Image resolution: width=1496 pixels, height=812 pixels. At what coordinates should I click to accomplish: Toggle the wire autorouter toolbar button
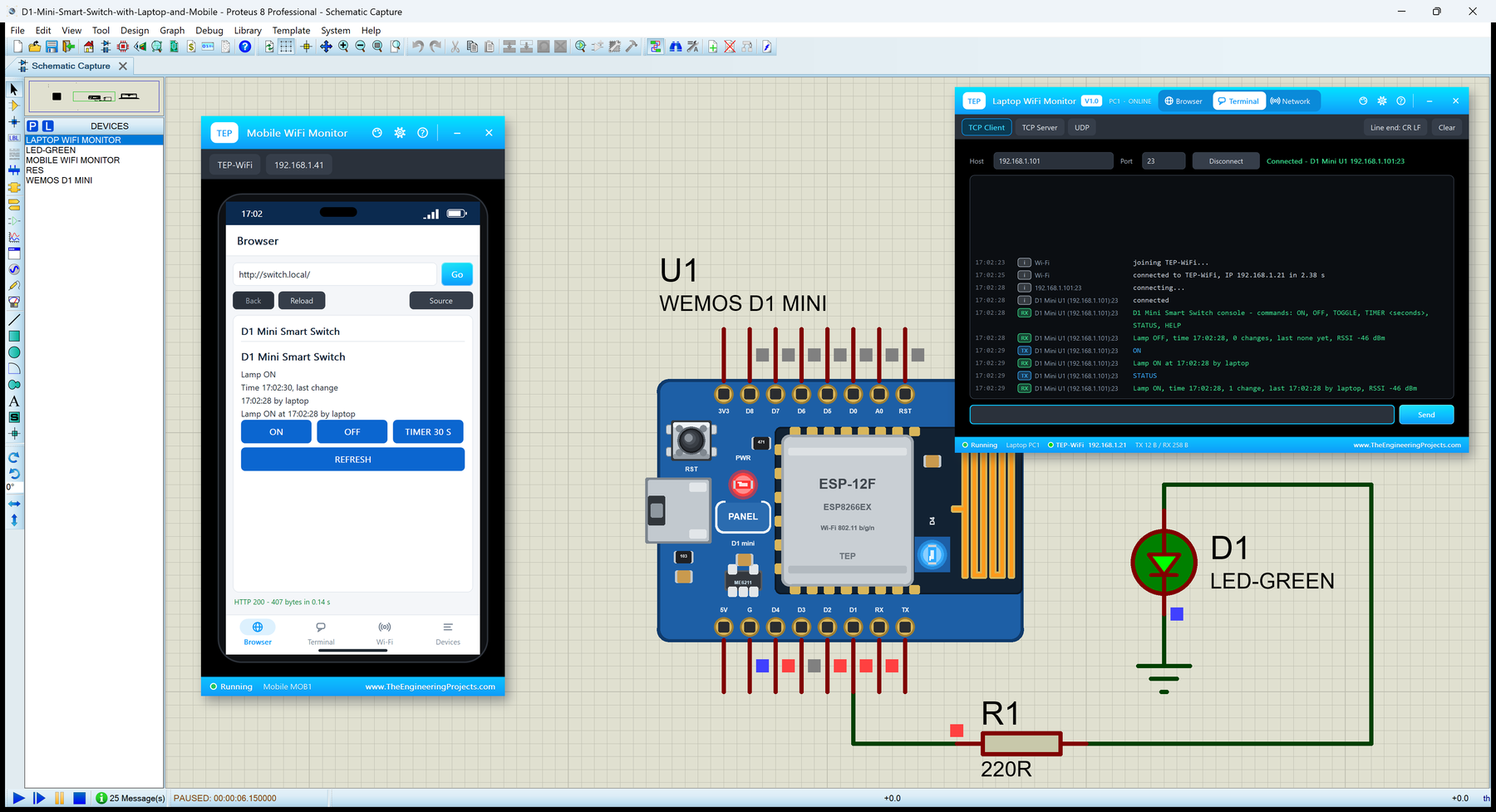[x=656, y=47]
